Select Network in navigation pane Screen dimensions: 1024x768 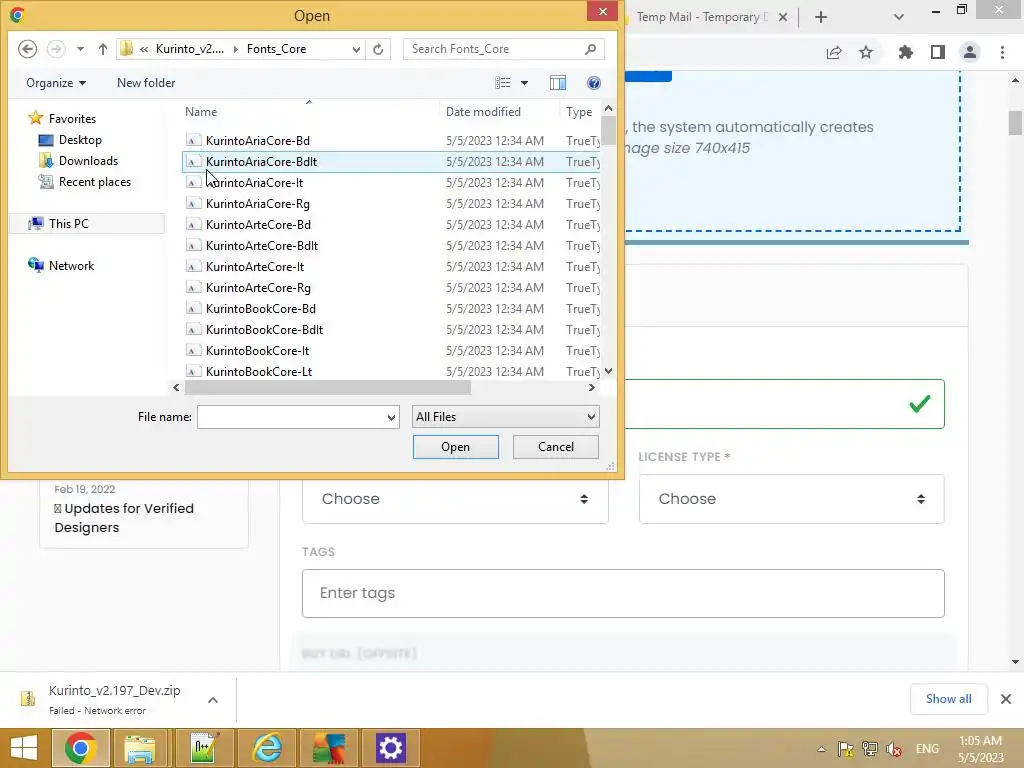tap(71, 266)
